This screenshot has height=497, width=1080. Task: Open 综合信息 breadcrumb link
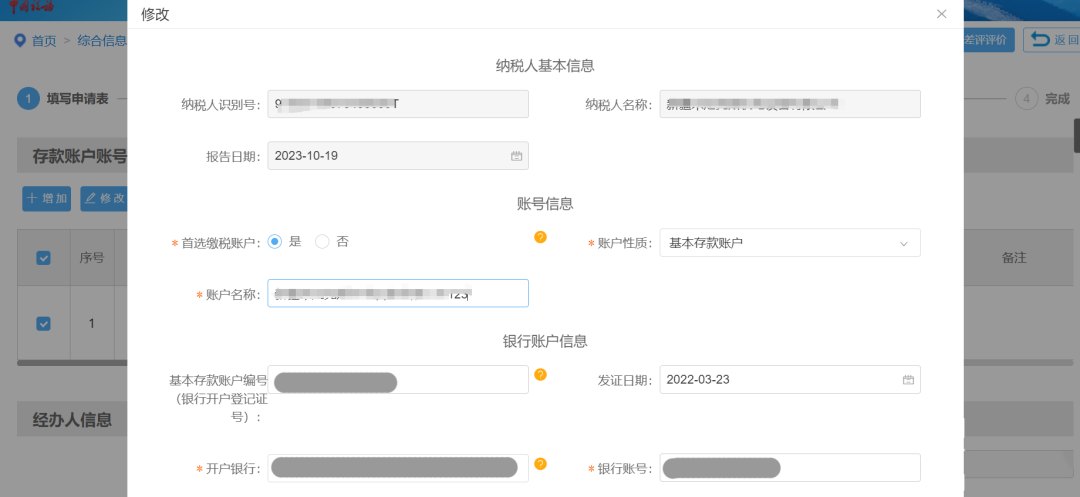(x=102, y=40)
